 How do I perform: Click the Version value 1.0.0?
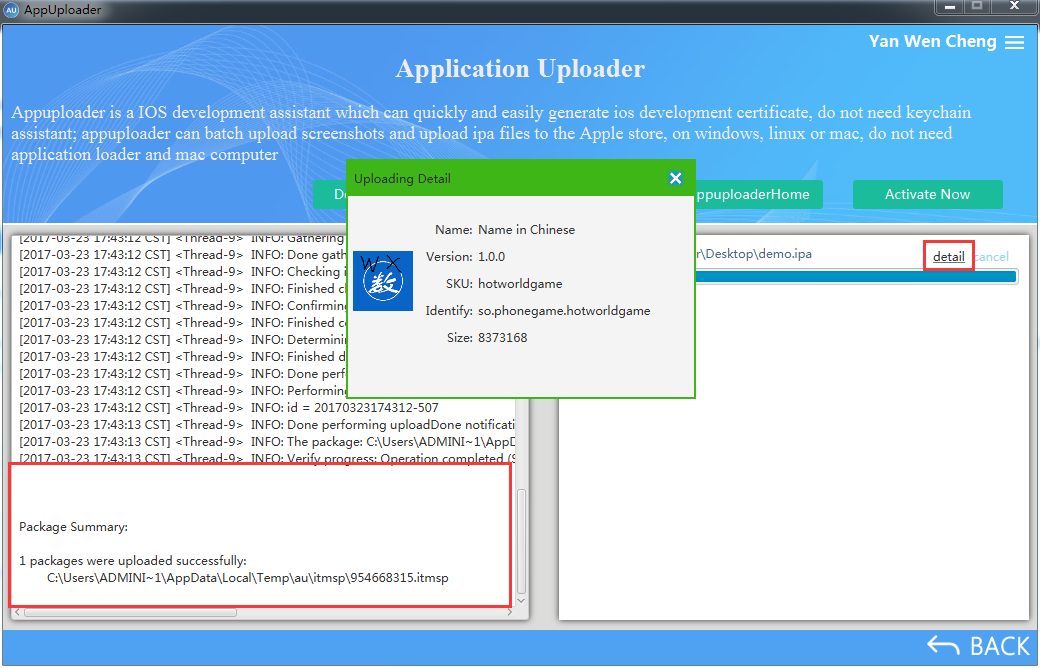[491, 257]
